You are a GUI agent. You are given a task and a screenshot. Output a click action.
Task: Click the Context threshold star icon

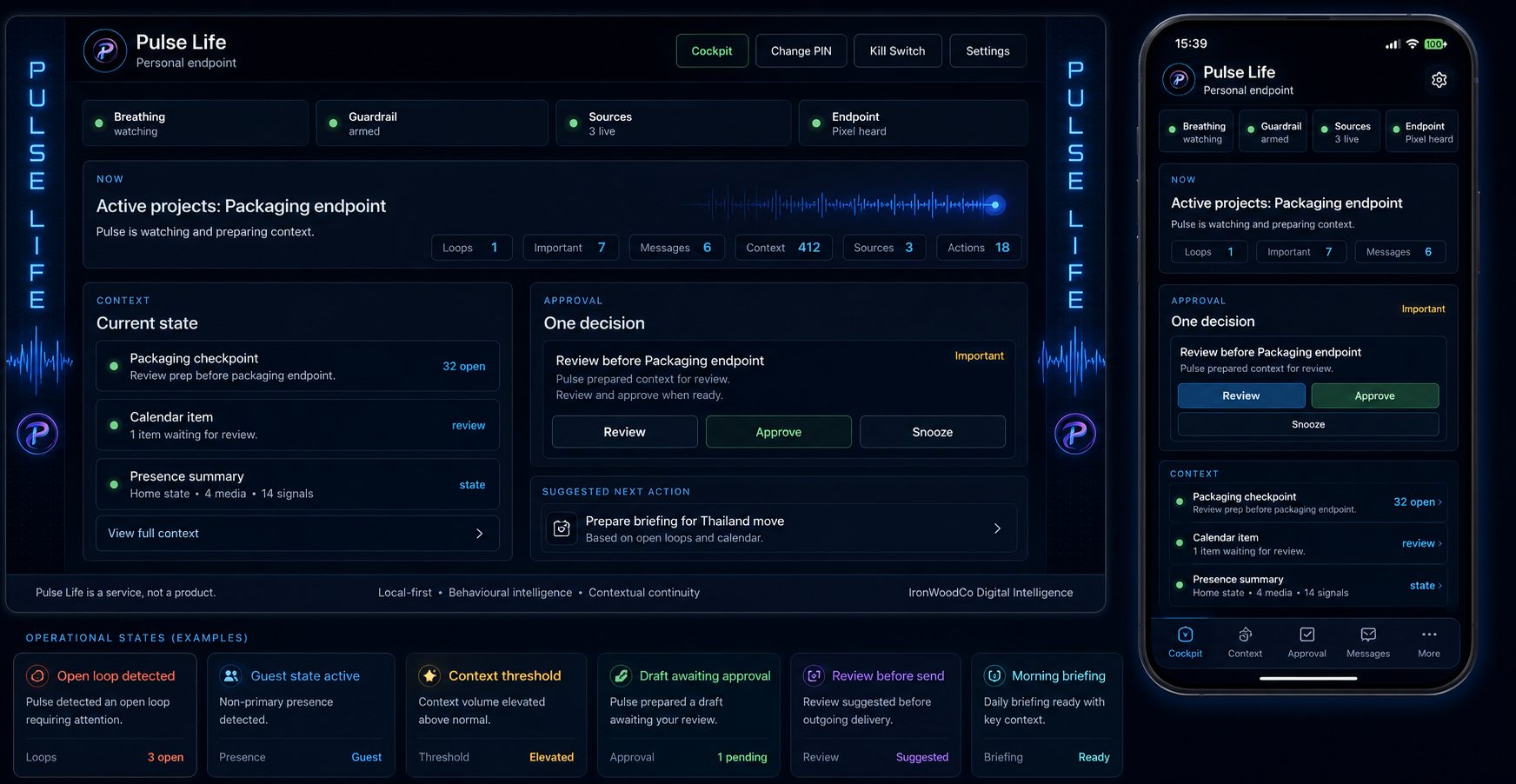(x=429, y=675)
